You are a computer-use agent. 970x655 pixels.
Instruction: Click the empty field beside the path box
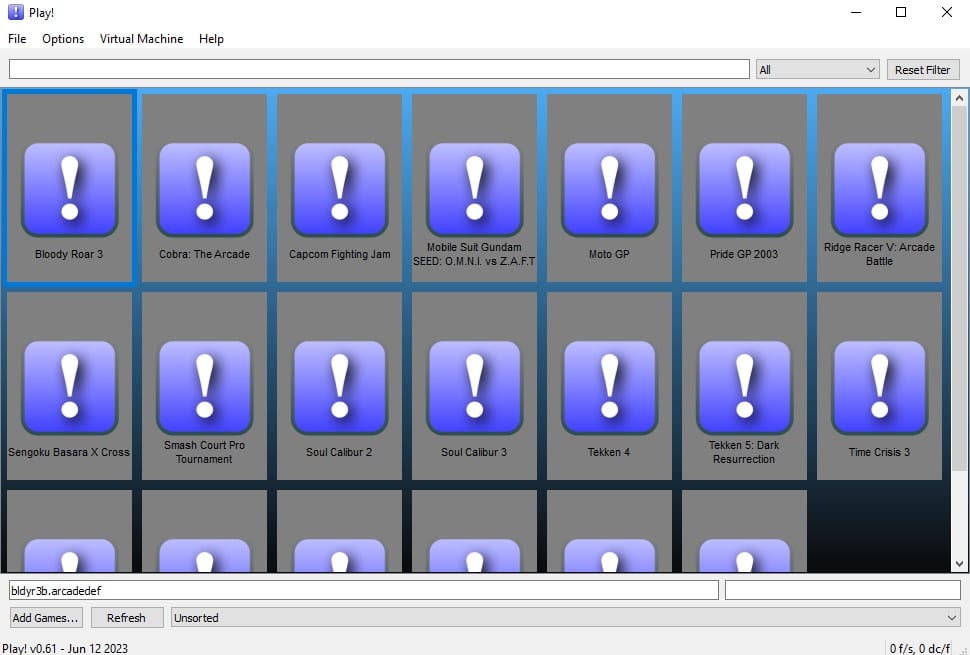[843, 590]
